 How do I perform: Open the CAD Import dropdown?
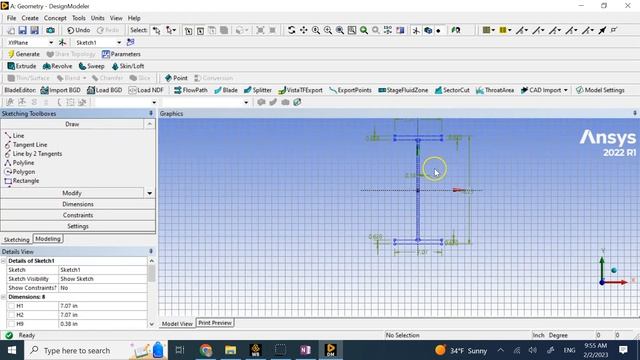click(566, 90)
